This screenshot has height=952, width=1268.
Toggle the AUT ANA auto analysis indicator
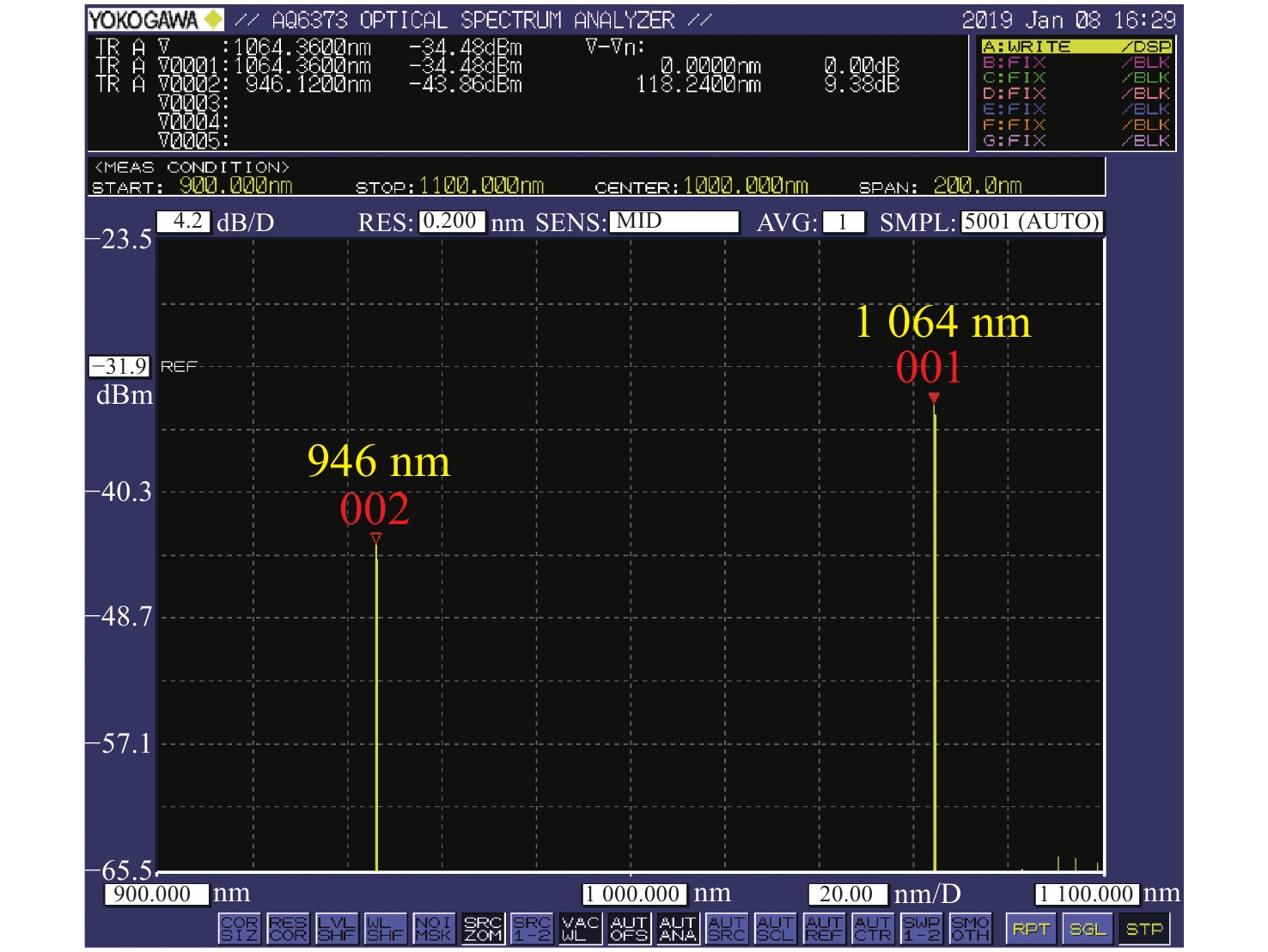click(678, 929)
